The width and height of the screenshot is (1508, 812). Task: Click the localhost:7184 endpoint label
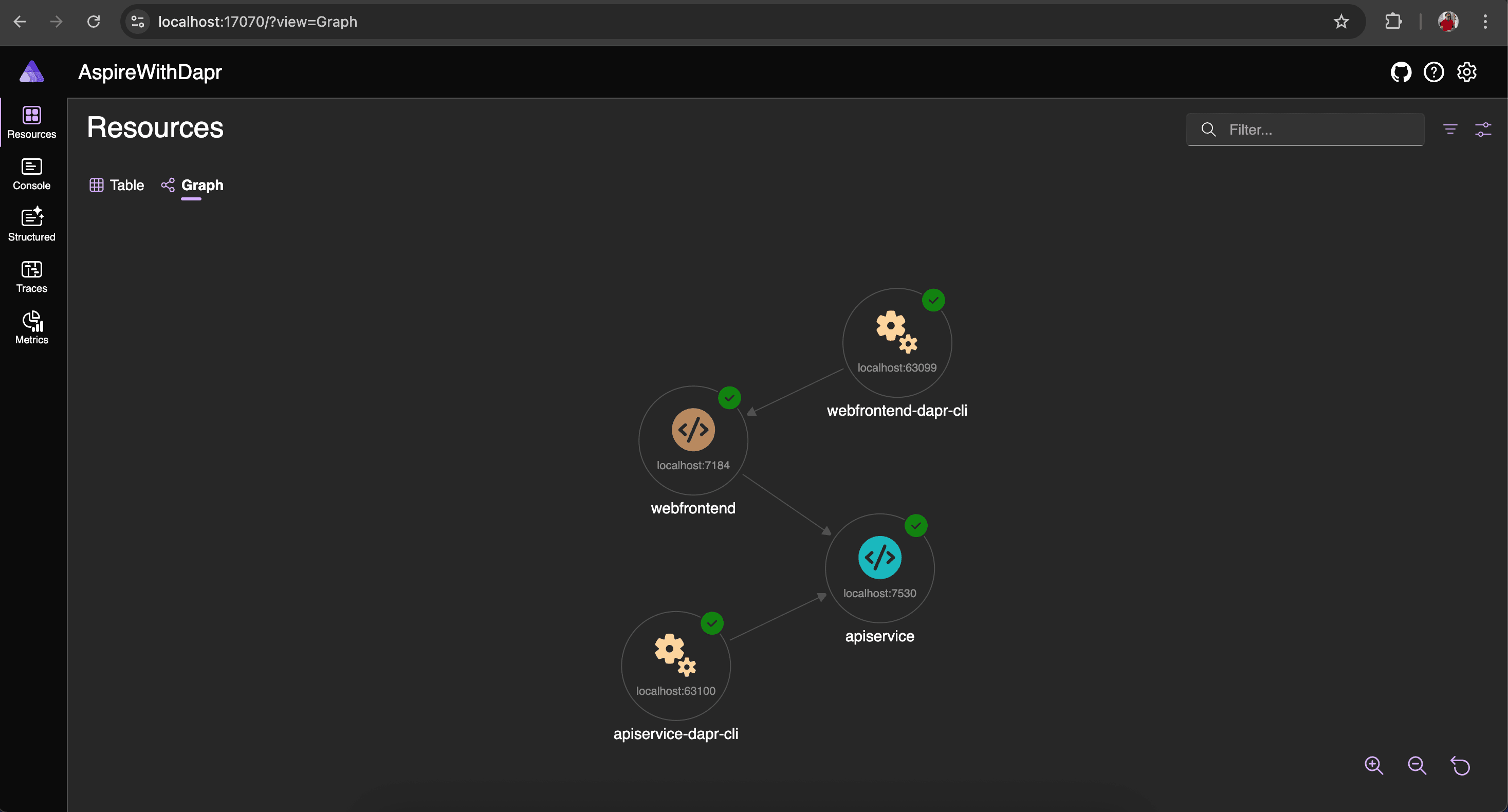[693, 466]
